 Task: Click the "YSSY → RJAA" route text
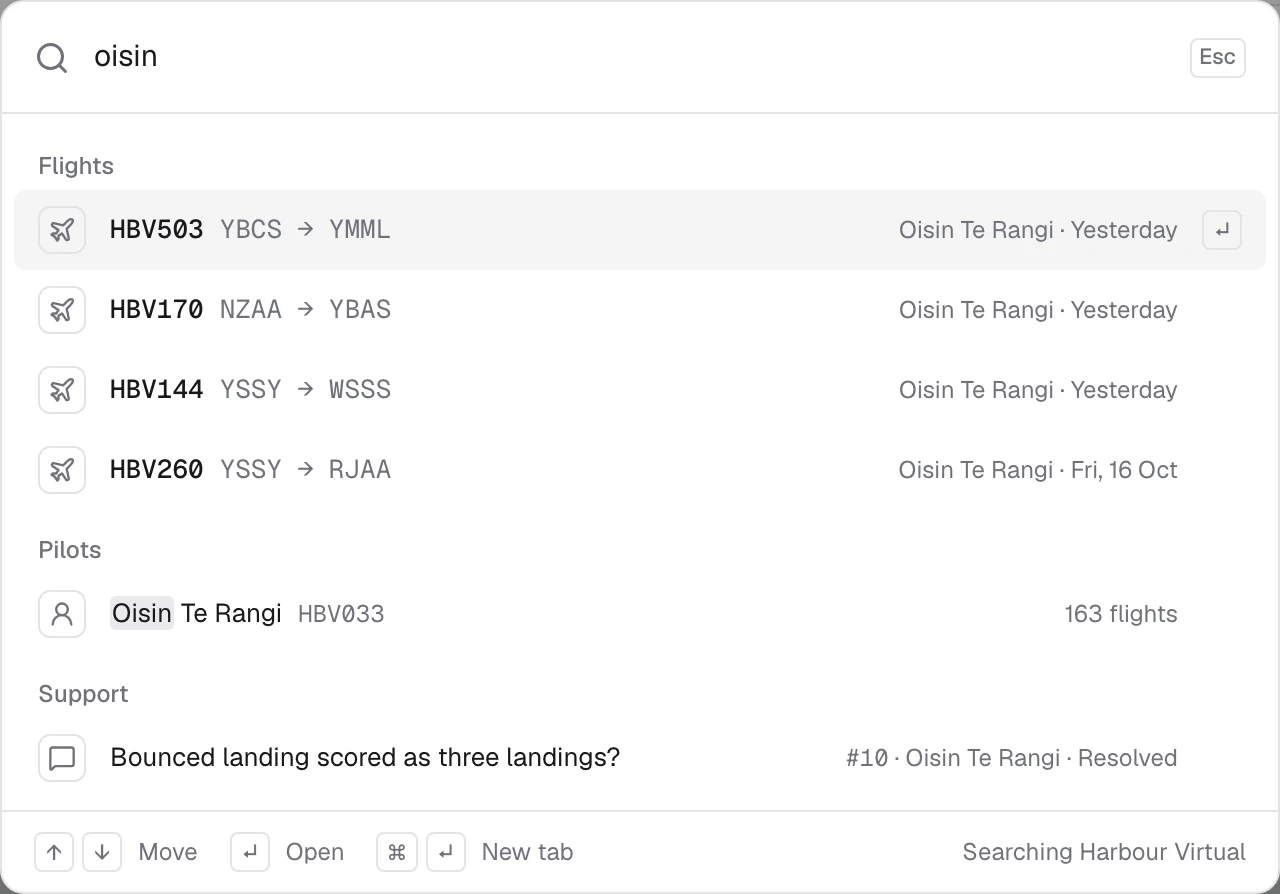(x=305, y=470)
